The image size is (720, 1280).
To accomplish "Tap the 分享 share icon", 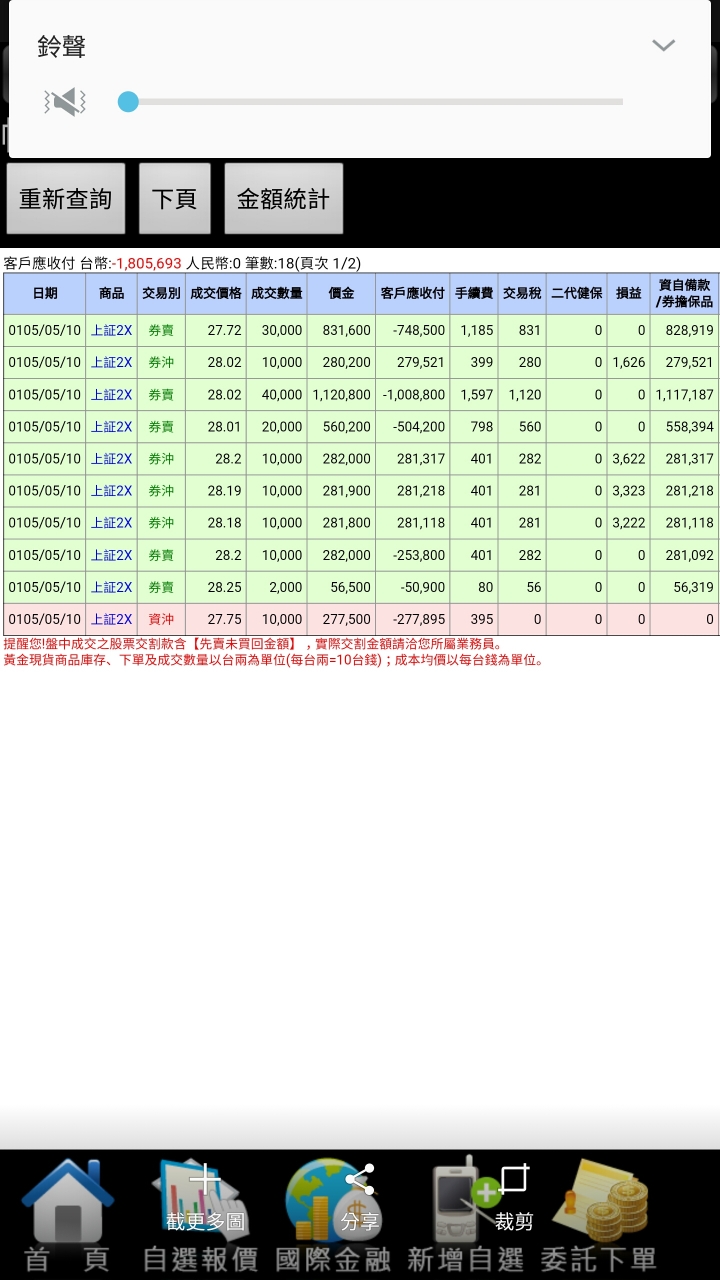I will click(x=360, y=1197).
